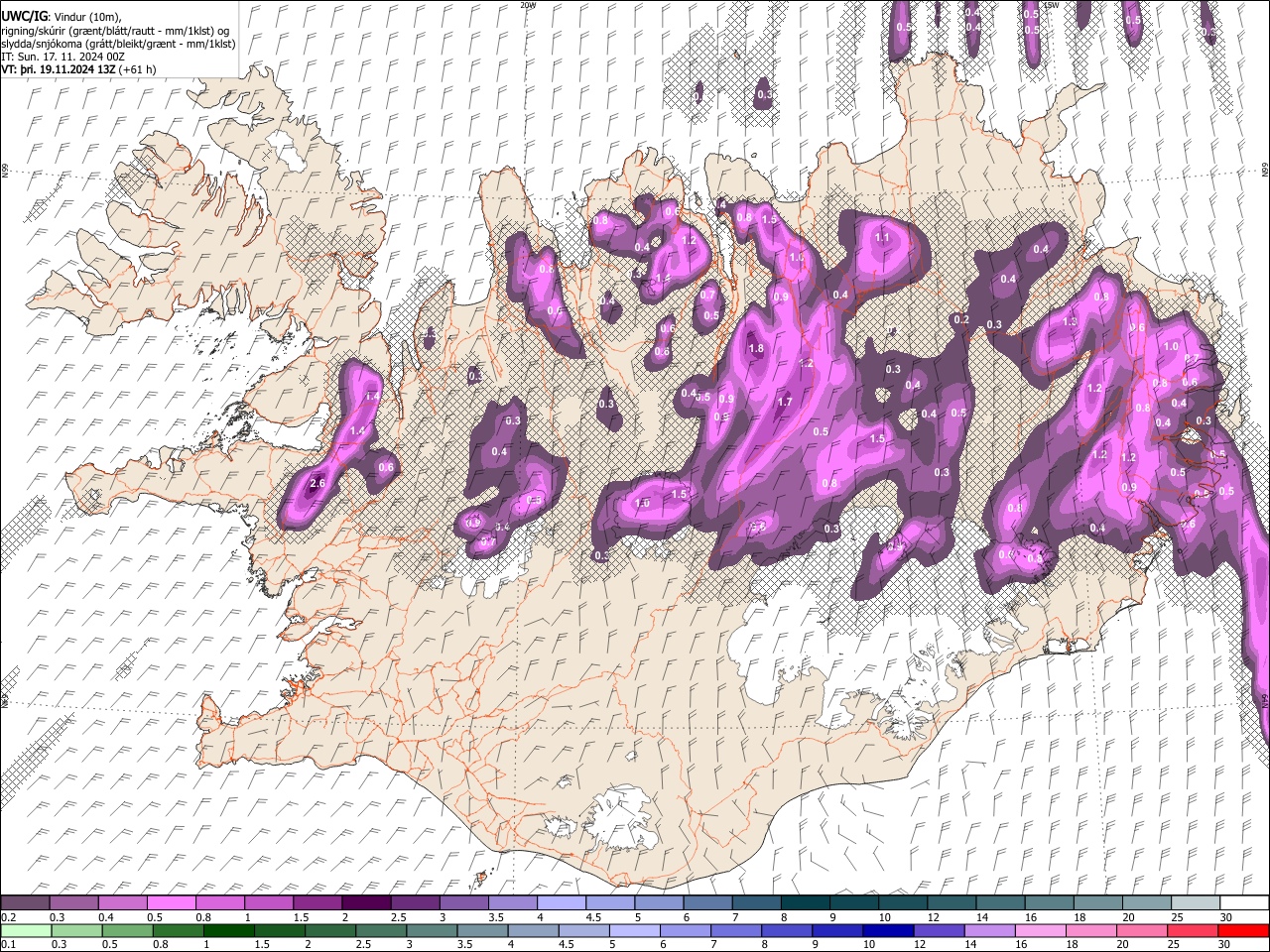
Task: Pick the magenta-purple swatch labeled 1.5 in the purple scale
Action: click(x=317, y=902)
